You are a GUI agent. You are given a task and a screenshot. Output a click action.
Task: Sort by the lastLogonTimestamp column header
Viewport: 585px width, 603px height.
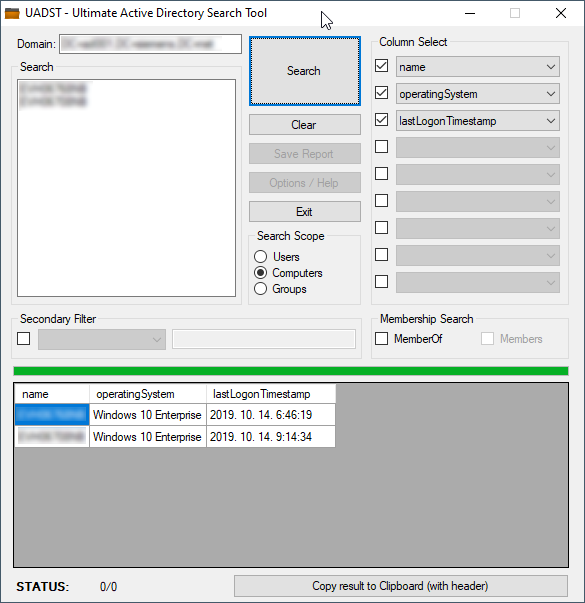click(x=271, y=394)
